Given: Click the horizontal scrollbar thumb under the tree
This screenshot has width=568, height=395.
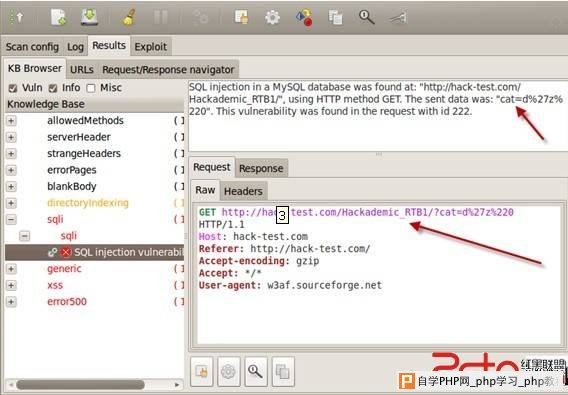Looking at the screenshot, I should (80, 384).
